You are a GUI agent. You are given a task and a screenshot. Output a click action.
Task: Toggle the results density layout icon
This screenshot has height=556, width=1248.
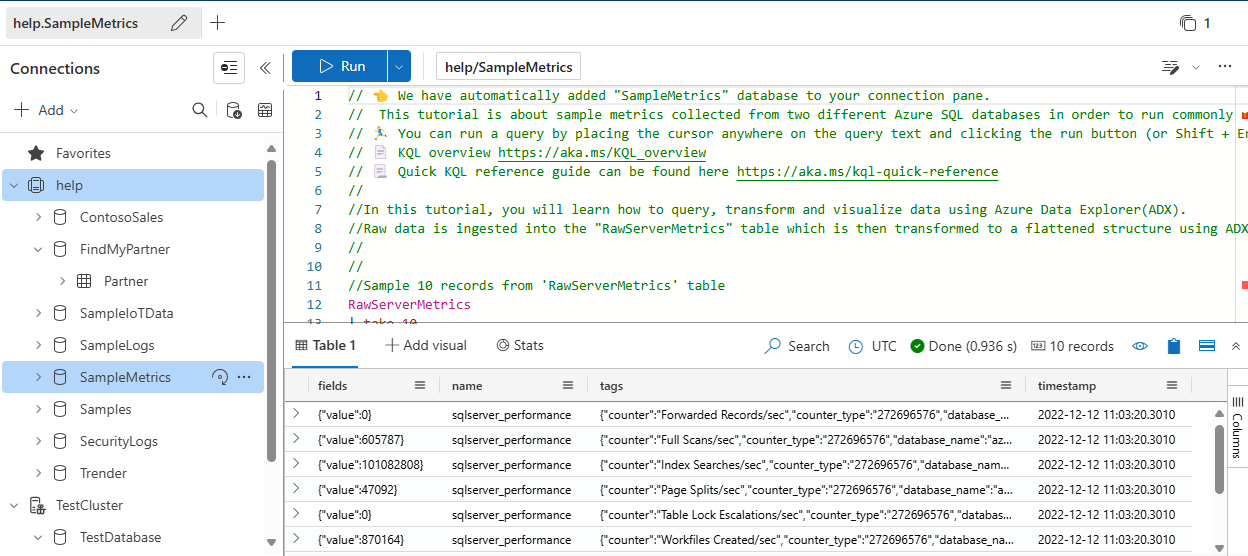coord(1206,346)
